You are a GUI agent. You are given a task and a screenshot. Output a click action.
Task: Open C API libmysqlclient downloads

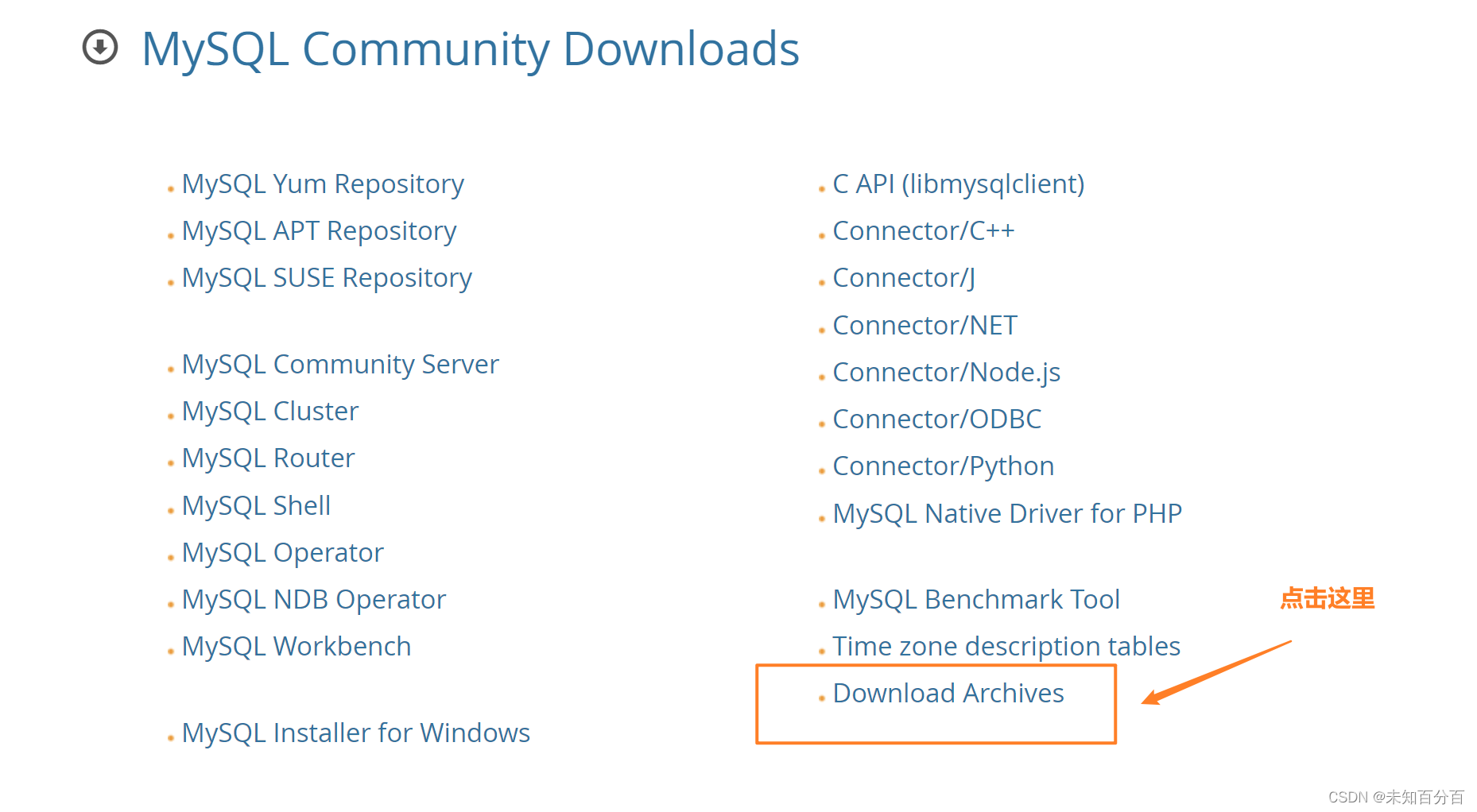pos(958,184)
